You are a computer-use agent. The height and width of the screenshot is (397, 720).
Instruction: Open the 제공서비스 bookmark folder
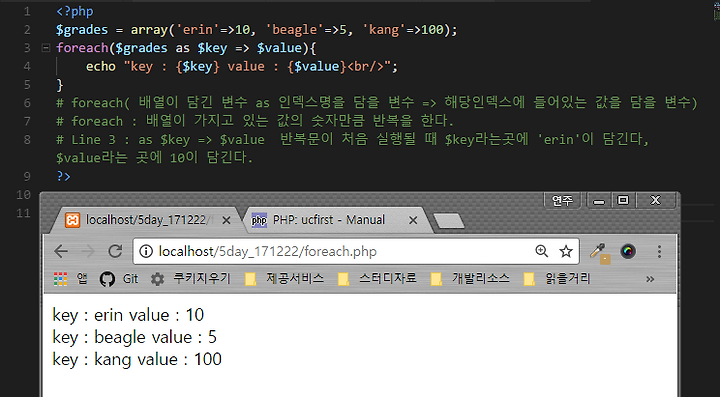pyautogui.click(x=284, y=279)
